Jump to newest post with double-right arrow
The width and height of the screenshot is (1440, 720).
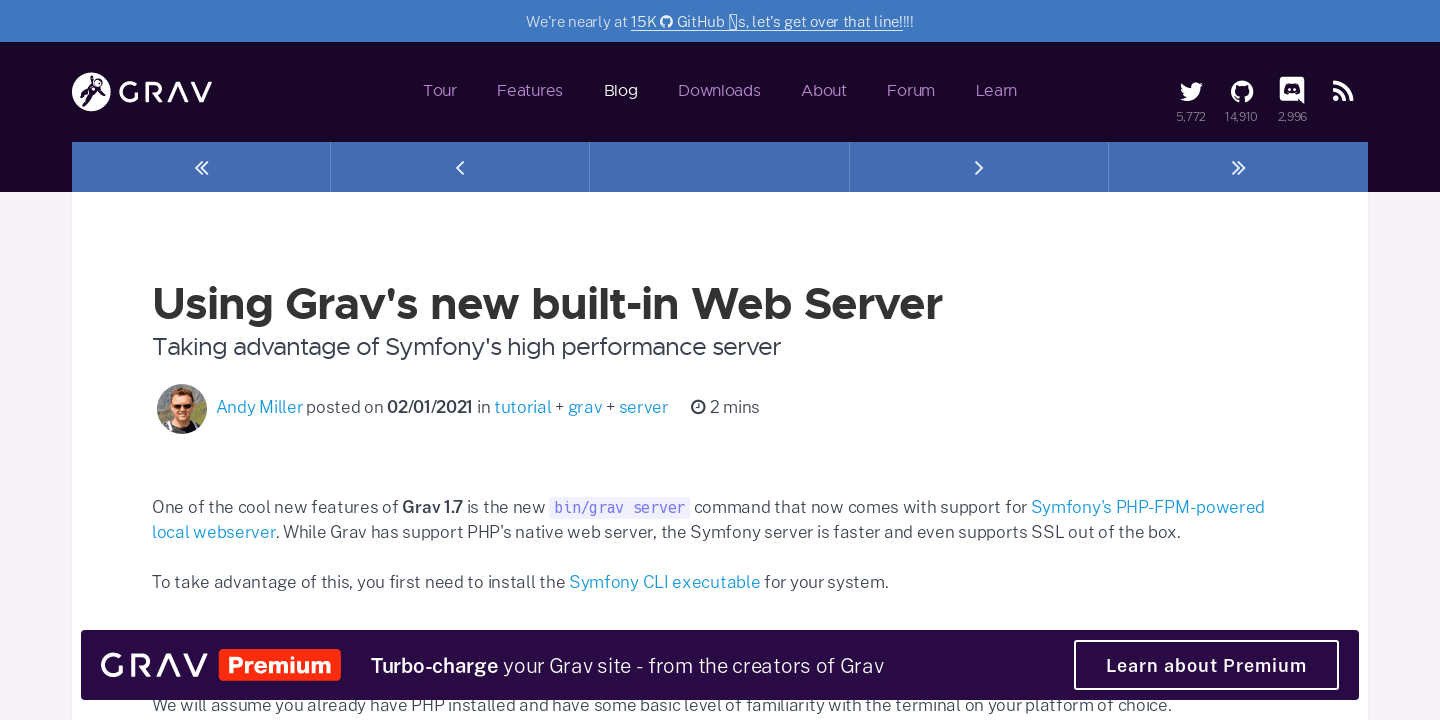tap(1238, 167)
